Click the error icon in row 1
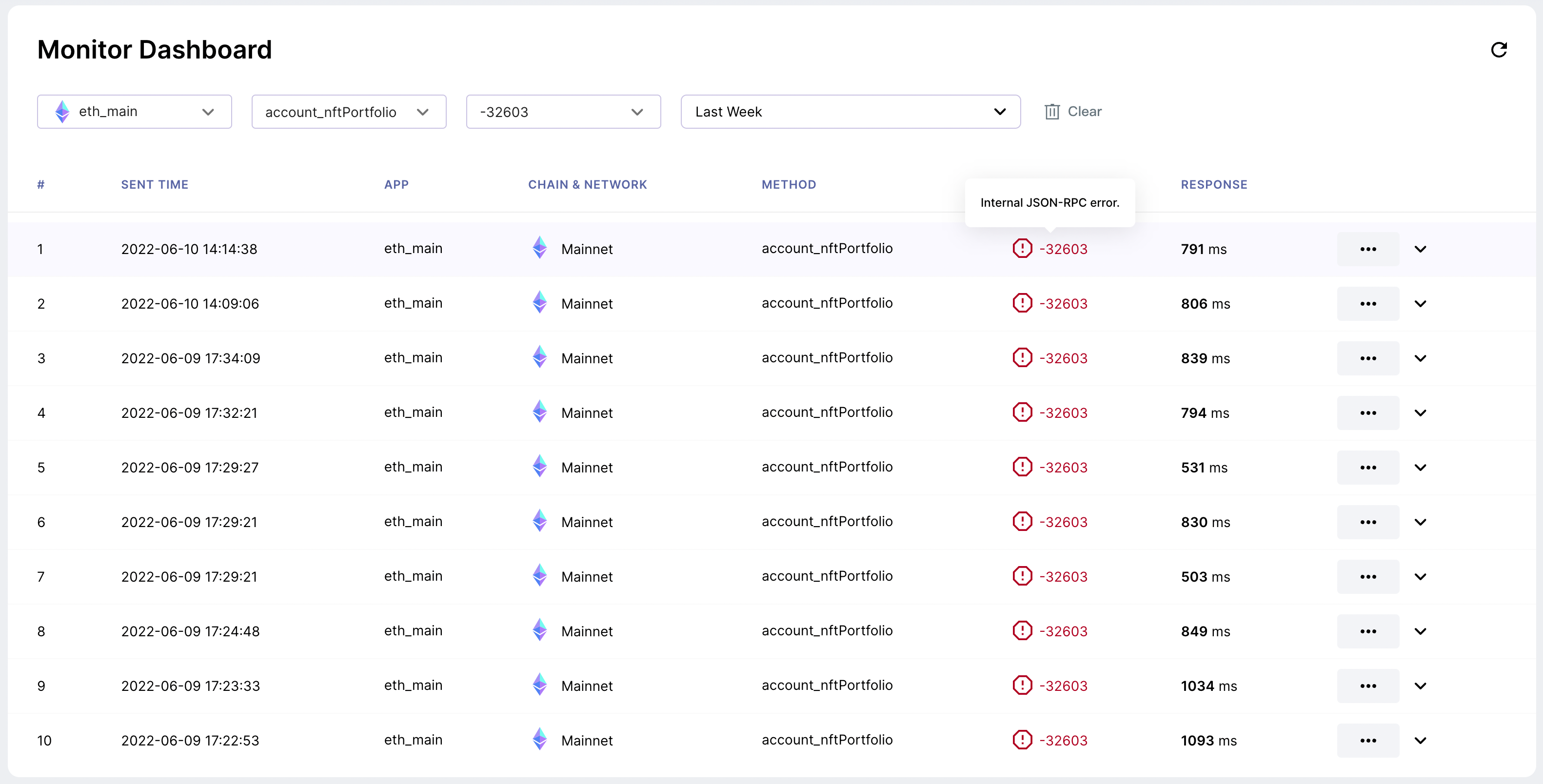The width and height of the screenshot is (1543, 784). pos(1022,248)
